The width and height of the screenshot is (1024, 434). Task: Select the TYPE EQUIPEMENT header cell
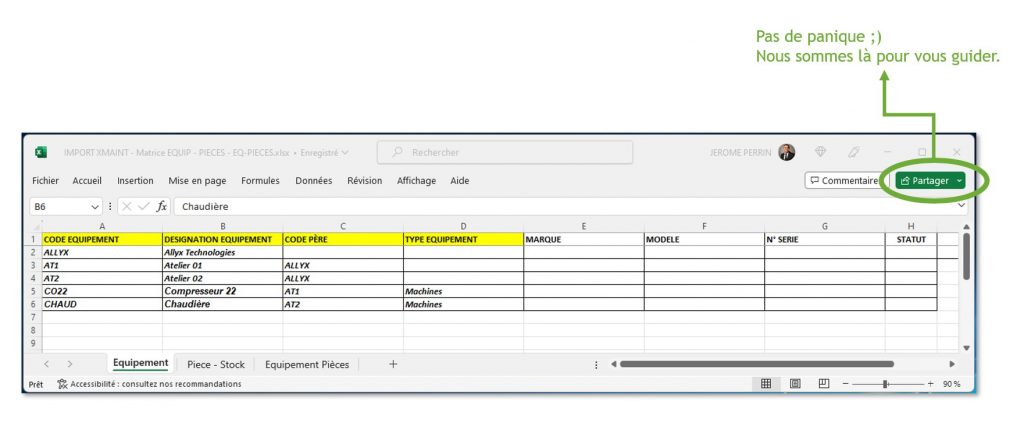click(x=463, y=240)
